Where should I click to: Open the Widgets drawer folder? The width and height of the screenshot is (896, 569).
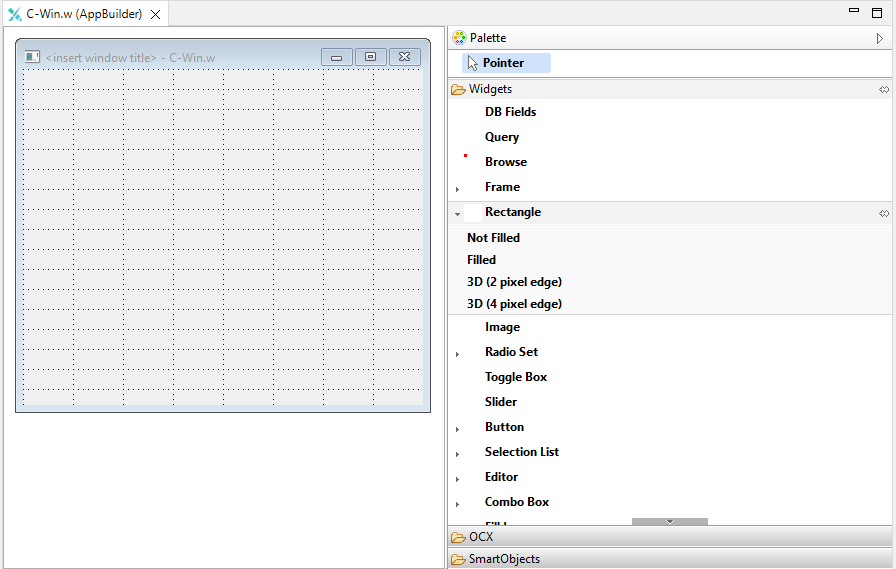458,89
